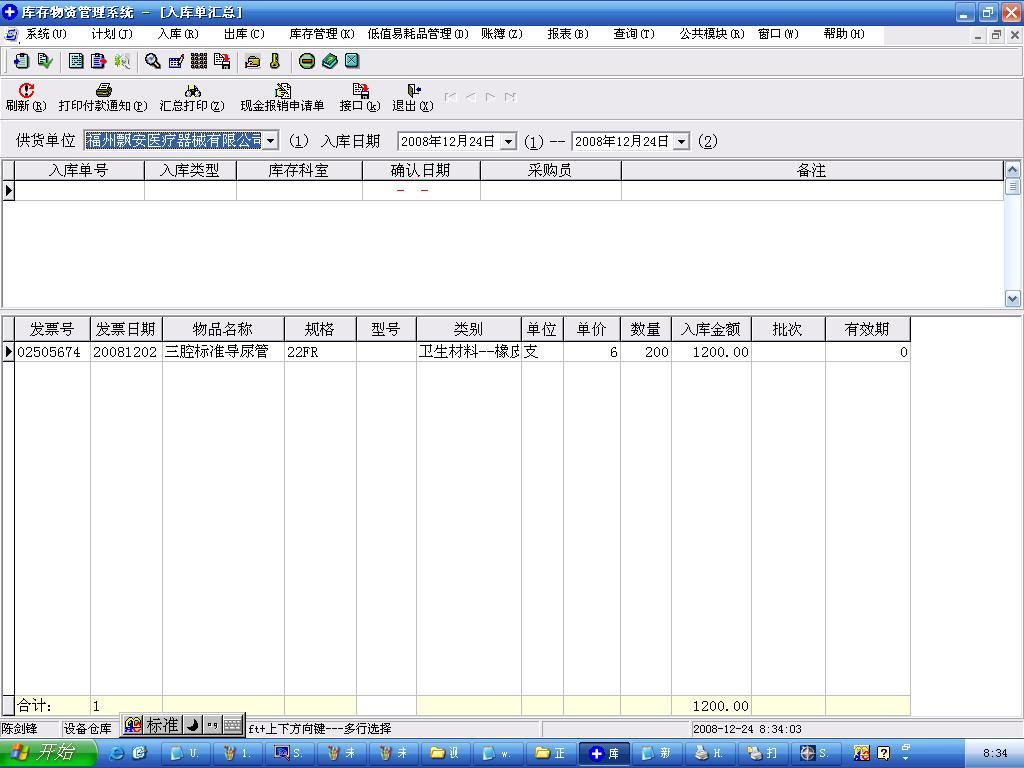Select the 三腔标准导尿管 item name cell

click(222, 352)
